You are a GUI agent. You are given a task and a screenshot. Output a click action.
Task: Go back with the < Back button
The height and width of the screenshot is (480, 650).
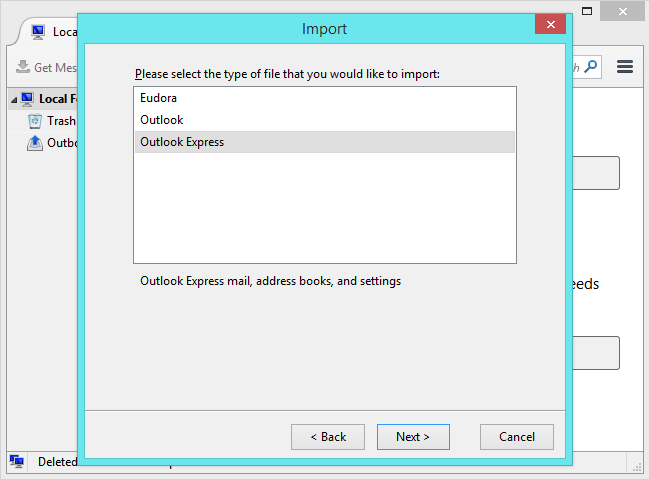click(x=328, y=437)
